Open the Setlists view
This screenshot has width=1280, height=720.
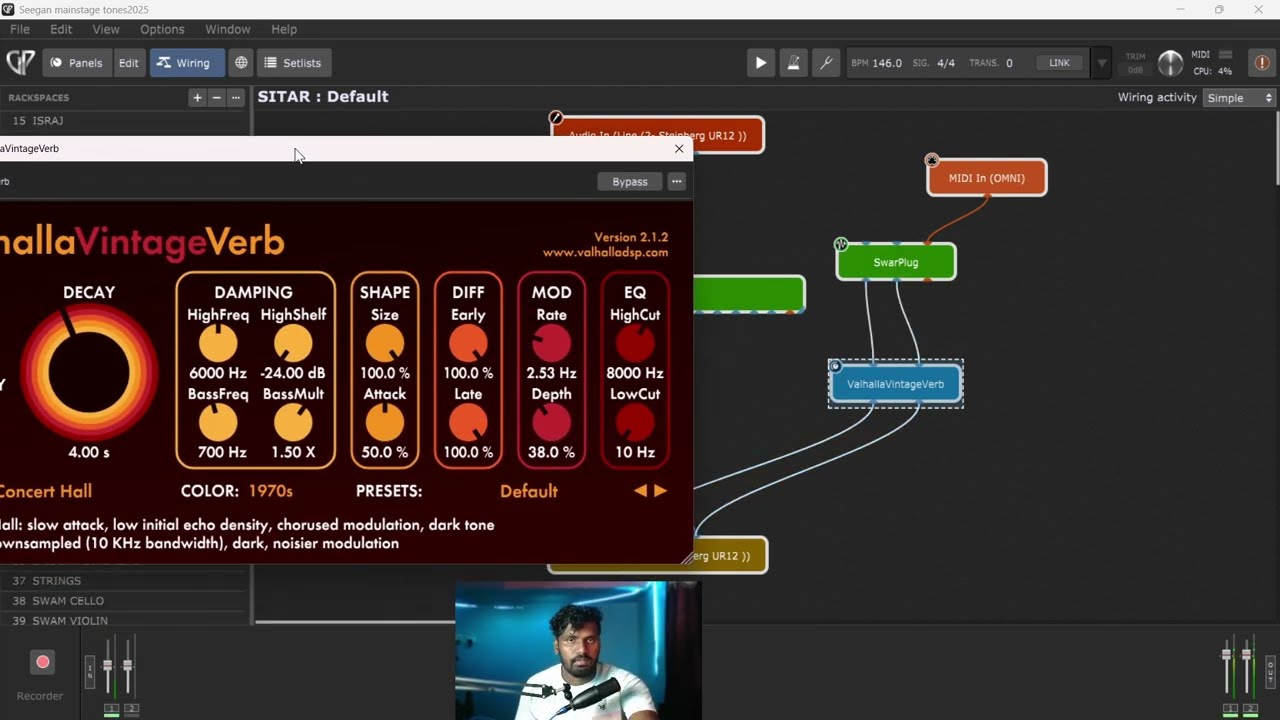click(x=292, y=62)
